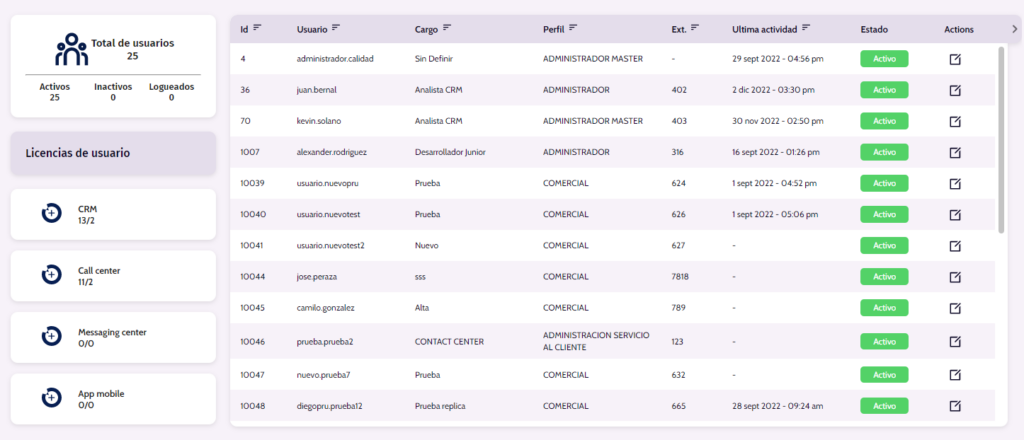The image size is (1024, 440).
Task: Select the Licencias de usuario panel
Action: pos(113,153)
